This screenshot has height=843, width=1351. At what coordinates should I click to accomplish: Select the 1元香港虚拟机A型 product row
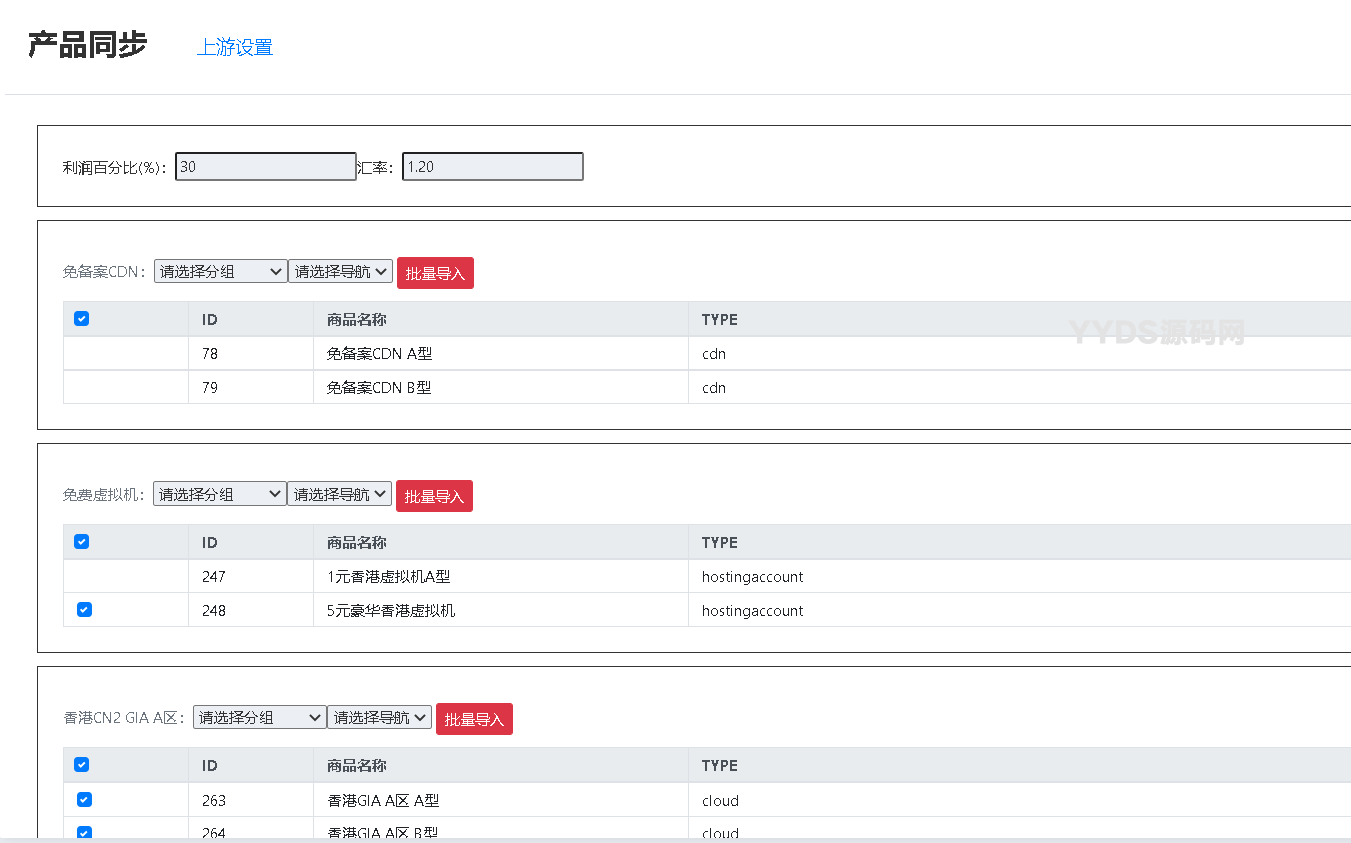pyautogui.click(x=388, y=577)
